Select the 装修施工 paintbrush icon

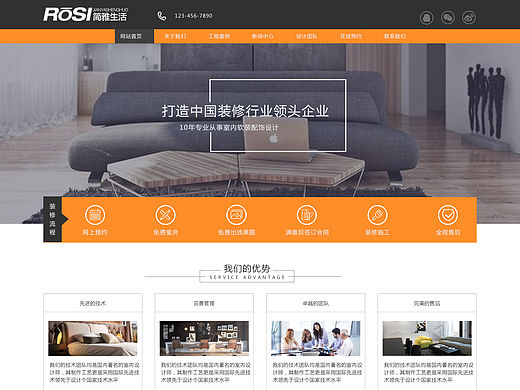tap(377, 215)
